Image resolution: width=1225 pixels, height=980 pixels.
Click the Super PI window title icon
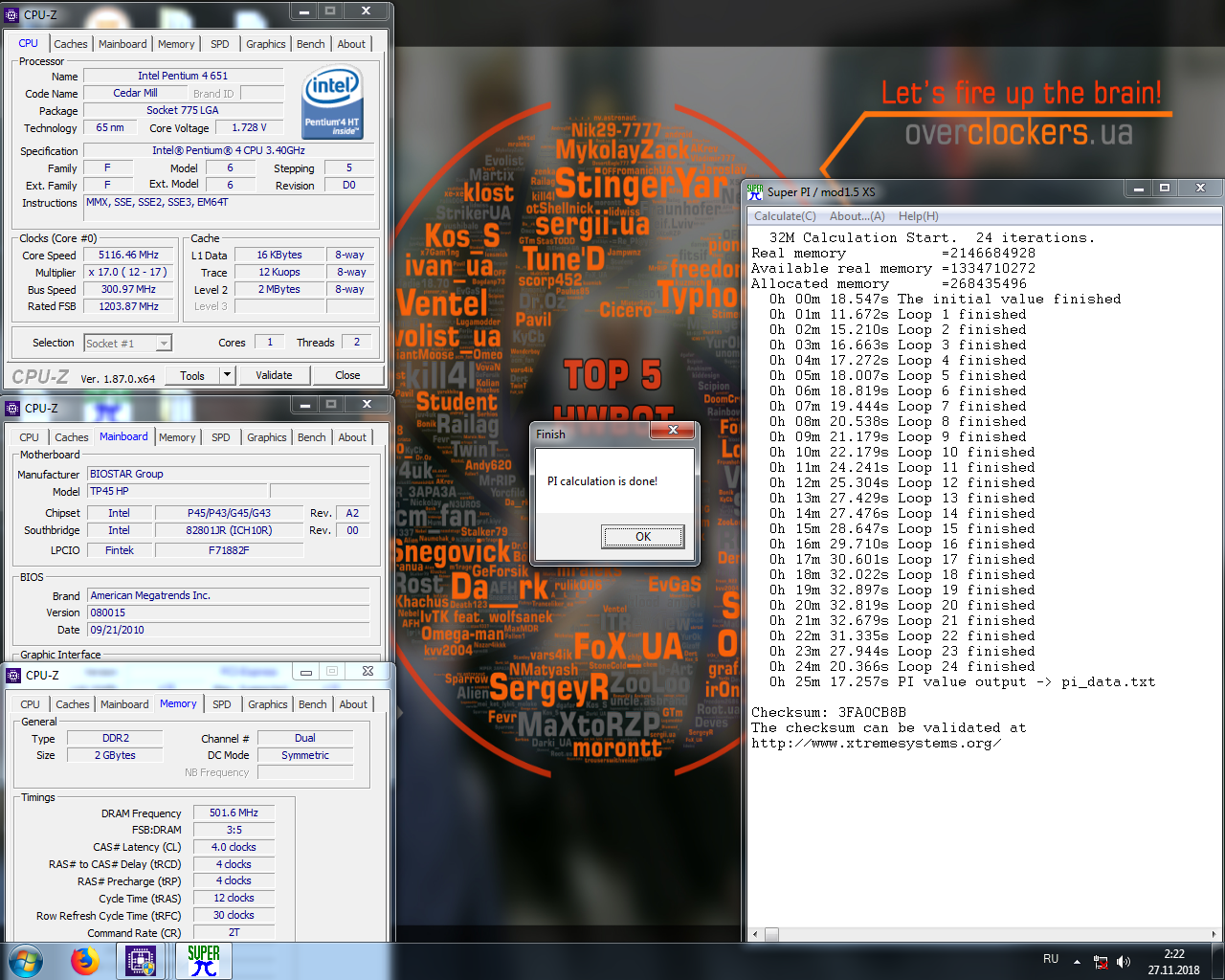[755, 191]
